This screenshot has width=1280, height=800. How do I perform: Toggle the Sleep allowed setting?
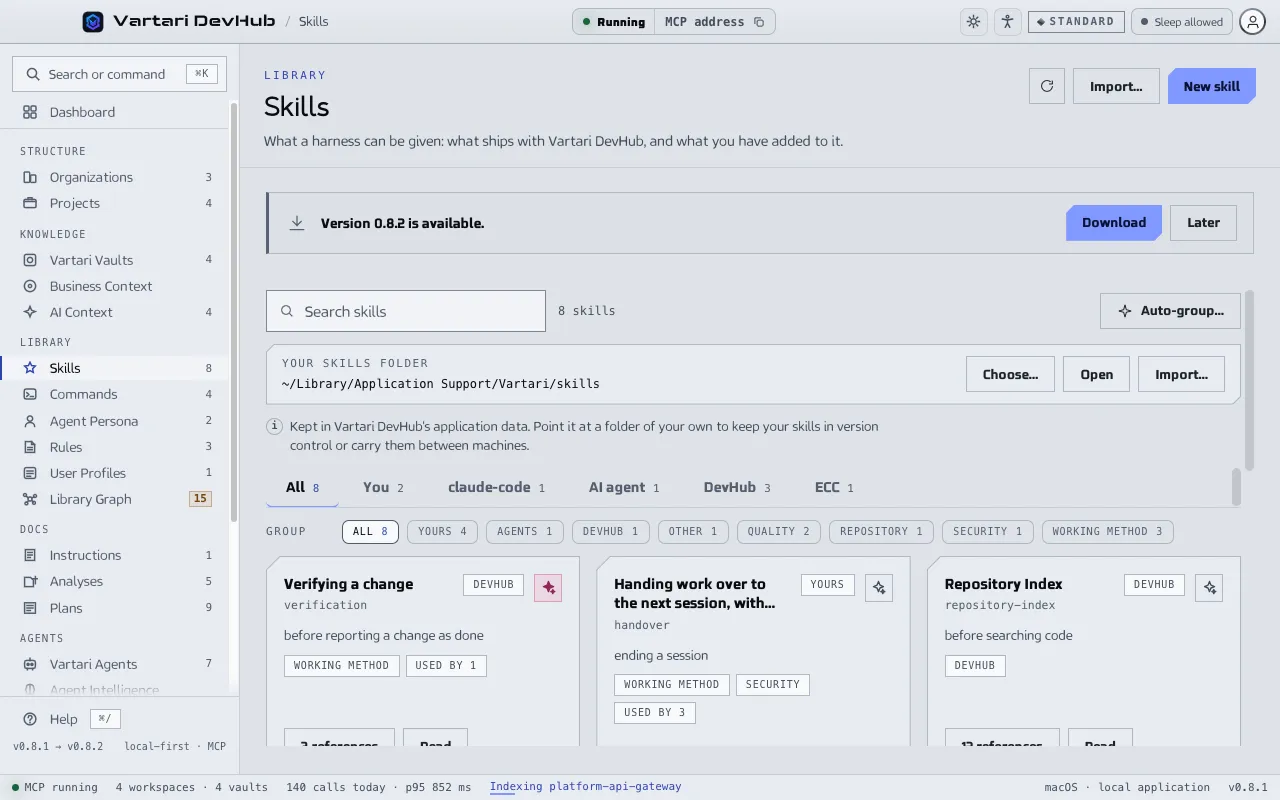[1181, 21]
